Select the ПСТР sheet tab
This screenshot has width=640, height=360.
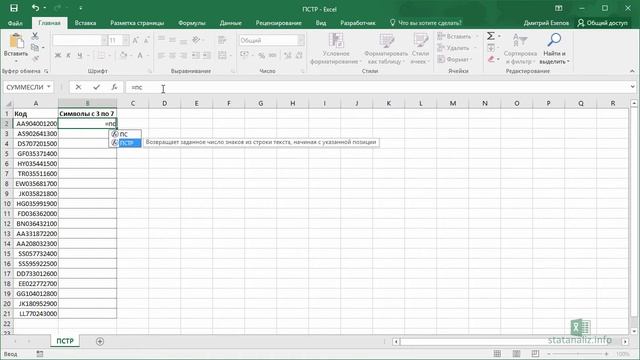(x=65, y=341)
